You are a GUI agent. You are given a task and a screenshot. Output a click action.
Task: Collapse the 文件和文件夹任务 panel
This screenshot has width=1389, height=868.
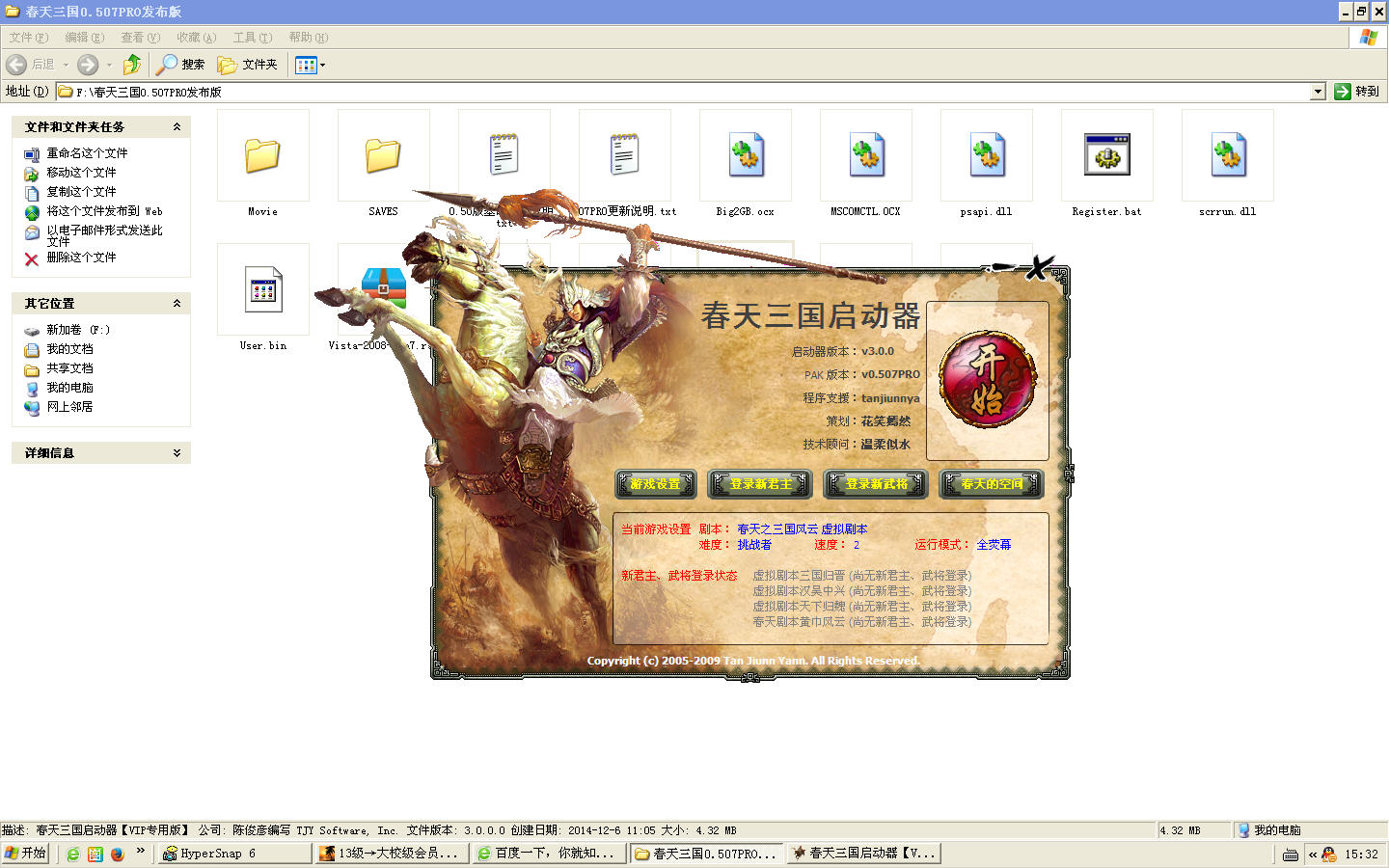click(x=177, y=127)
